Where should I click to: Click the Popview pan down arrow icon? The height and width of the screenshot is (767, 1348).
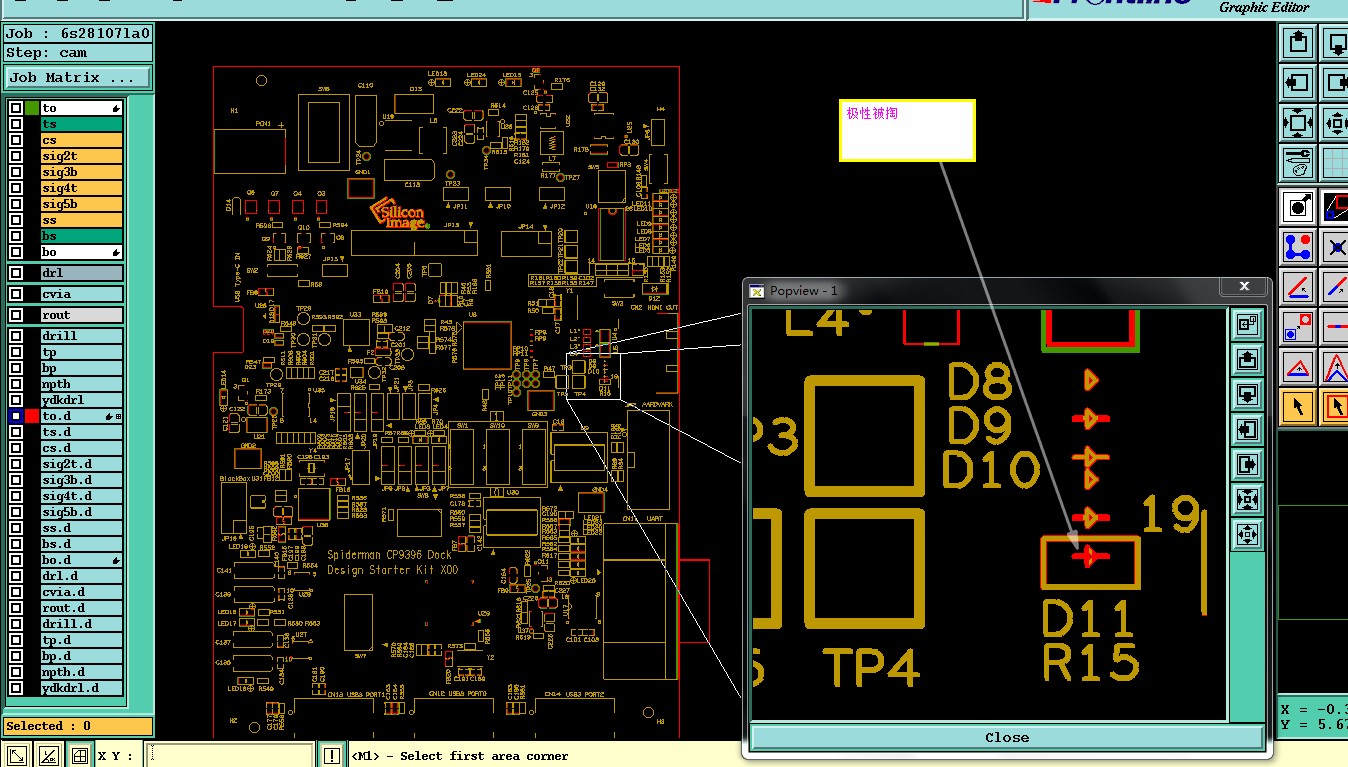tap(1247, 394)
